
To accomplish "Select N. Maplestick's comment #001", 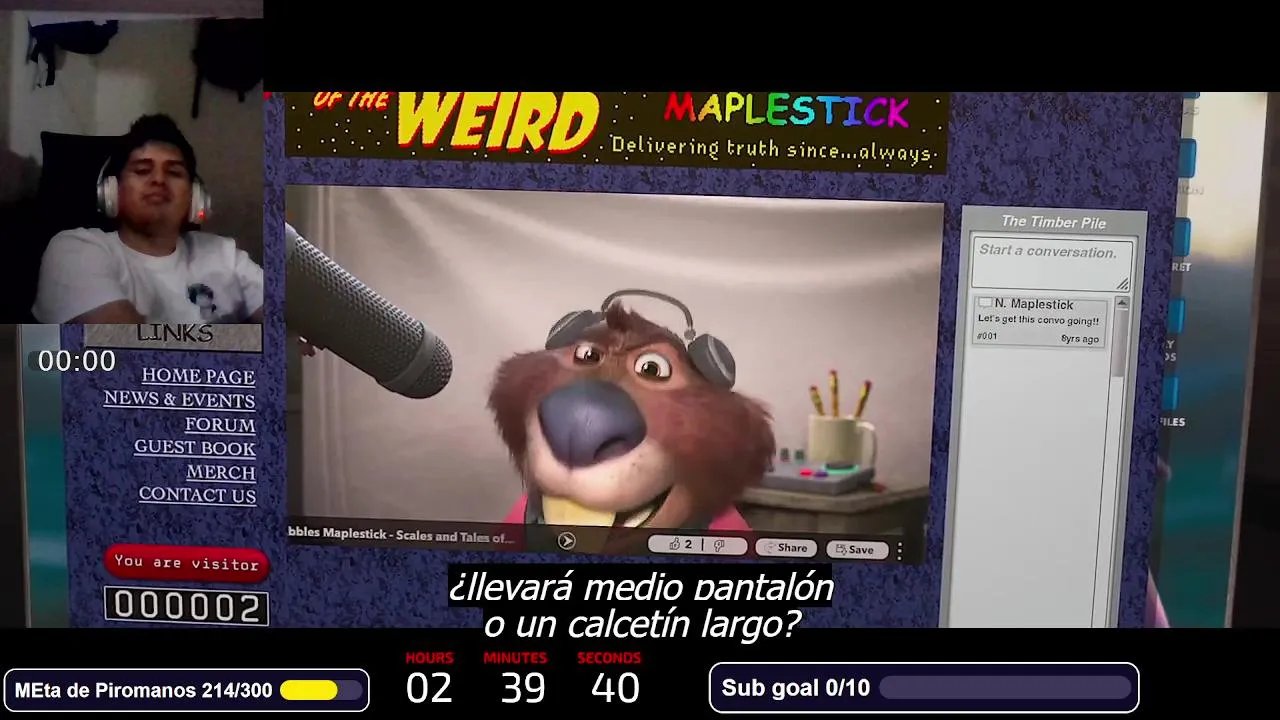I will (1040, 321).
